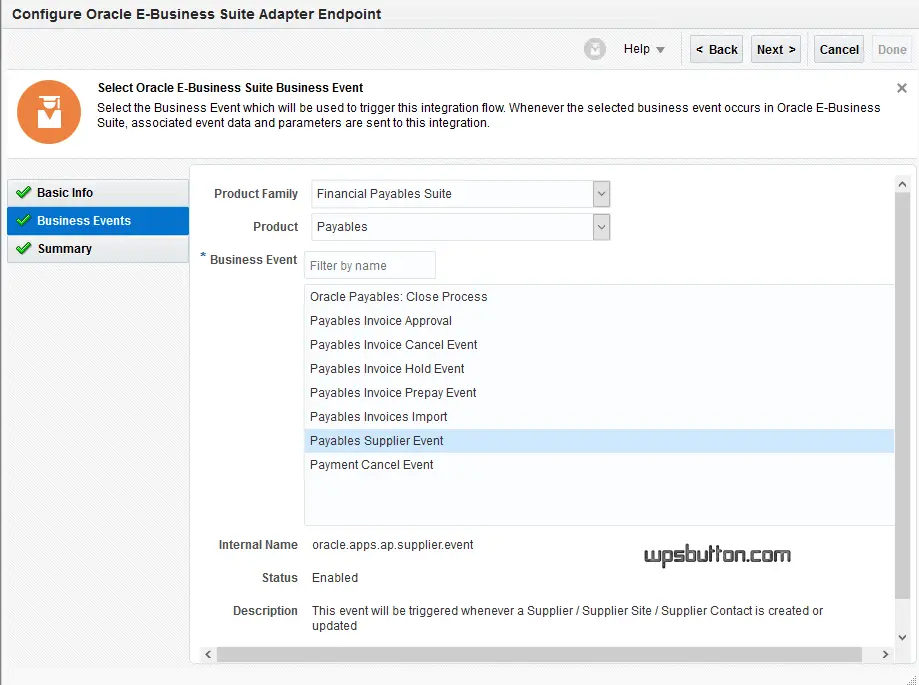Pick Payment Cancel Event from list
Image resolution: width=919 pixels, height=685 pixels.
(x=599, y=465)
